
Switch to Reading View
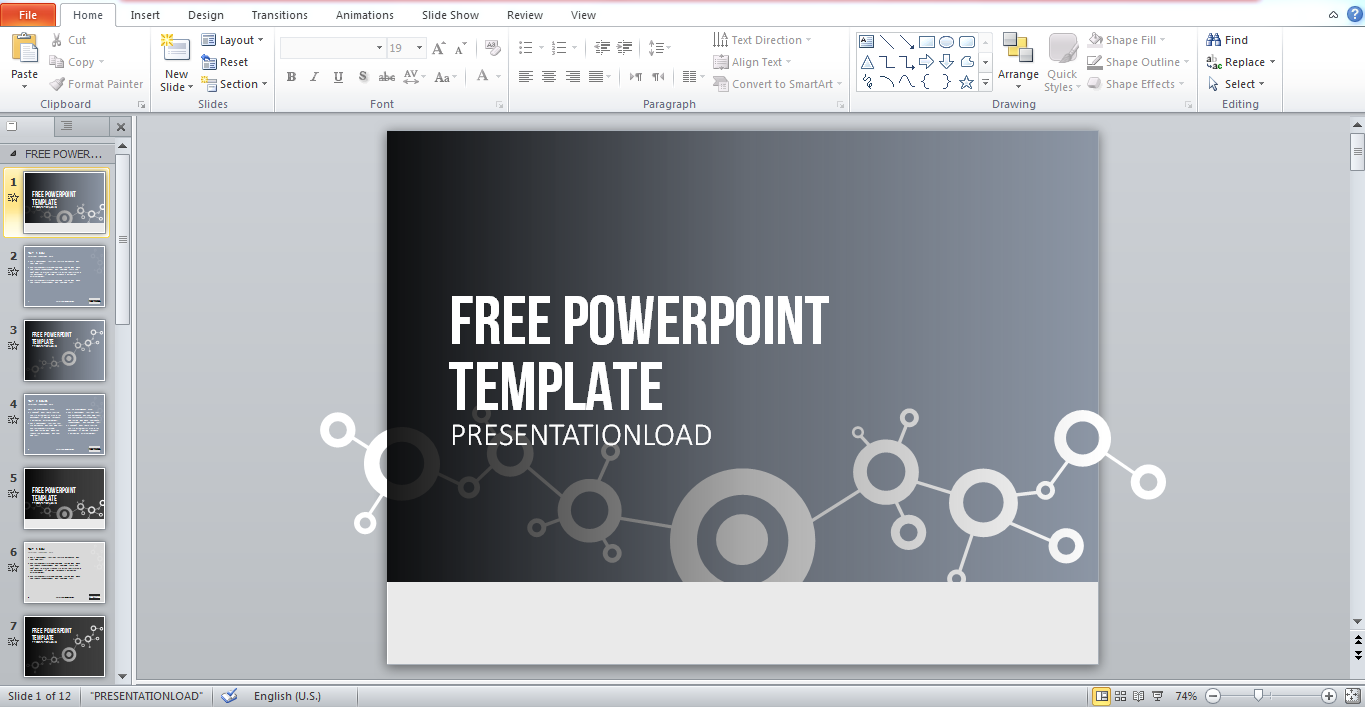[1138, 696]
